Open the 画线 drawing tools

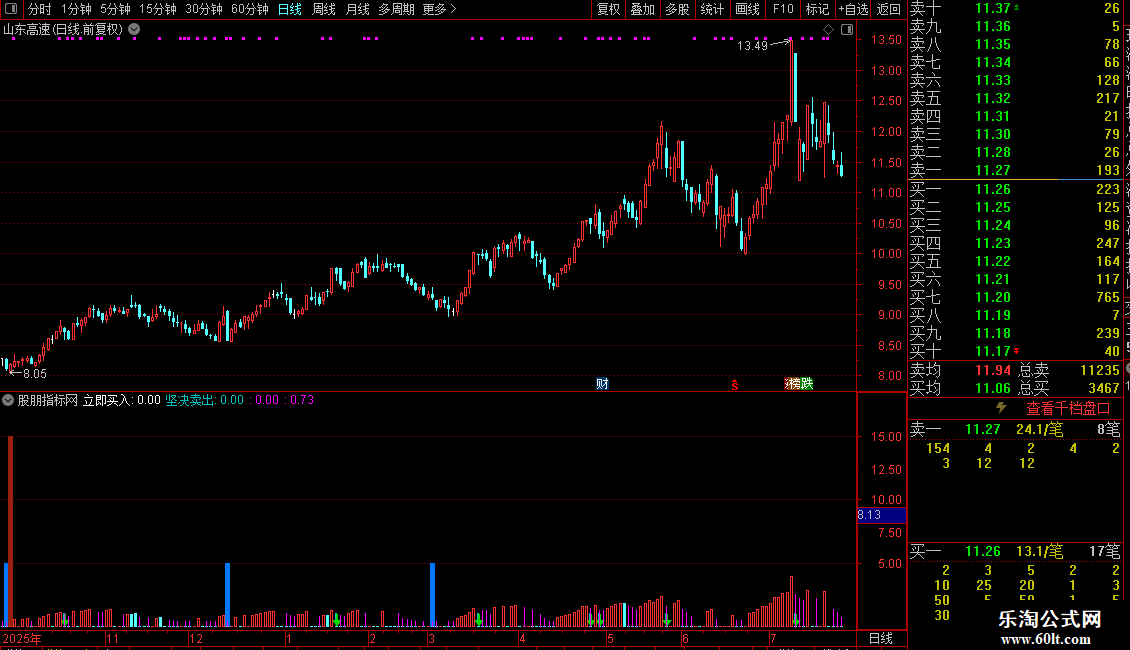click(x=747, y=9)
